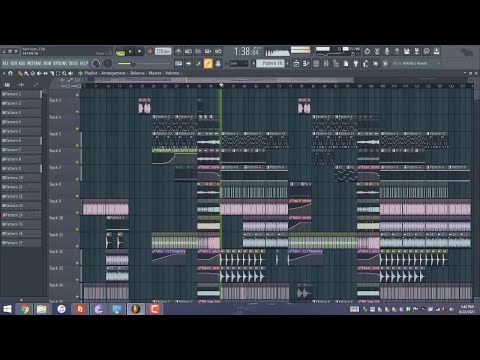Open the Browser view icon
The height and width of the screenshot is (360, 480).
click(336, 63)
